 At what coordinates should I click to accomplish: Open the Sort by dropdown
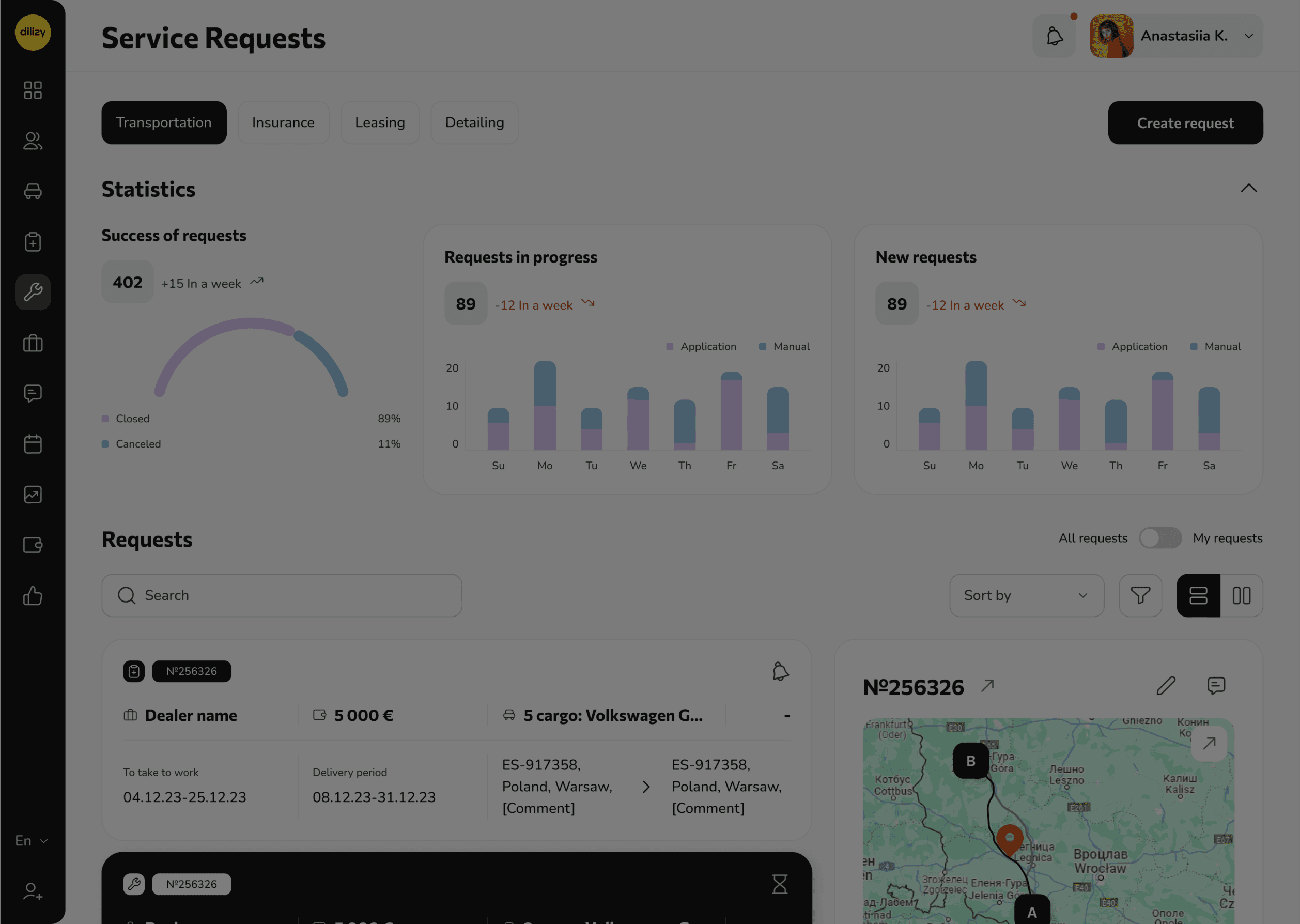pos(1026,595)
